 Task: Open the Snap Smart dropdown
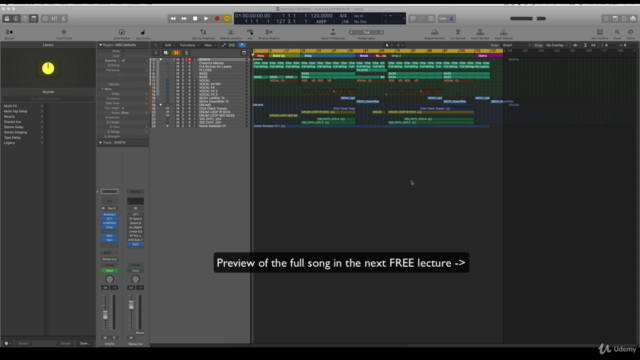click(516, 45)
